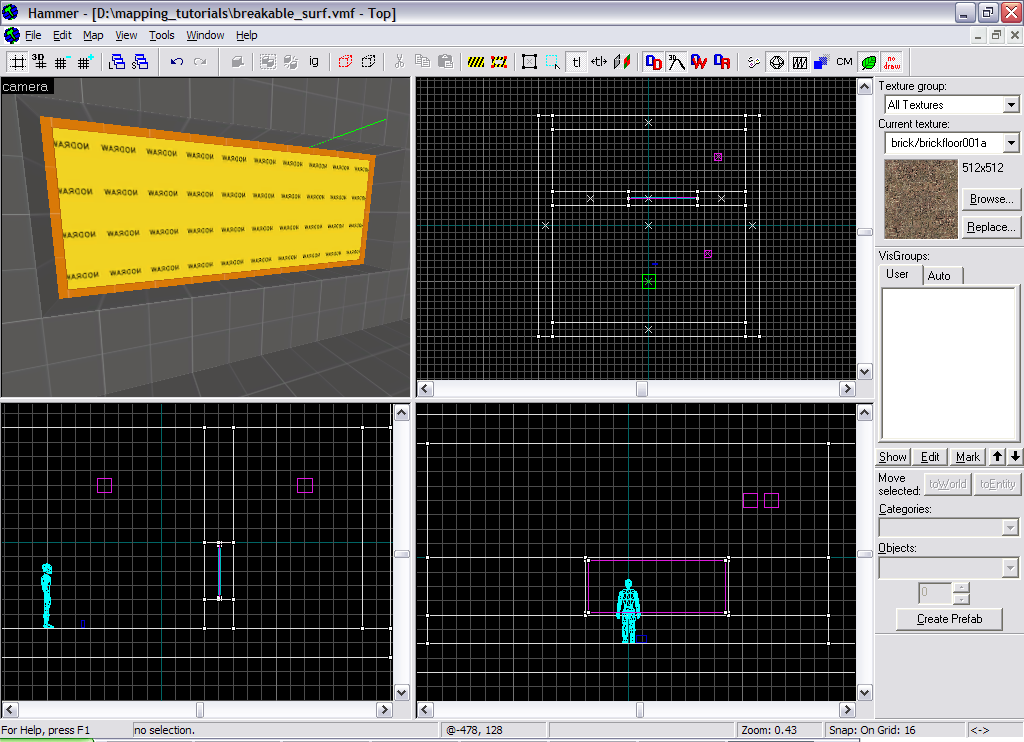Screen dimensions: 1024x742
Task: Hide selected objects with red dashed box icon
Action: 345,62
